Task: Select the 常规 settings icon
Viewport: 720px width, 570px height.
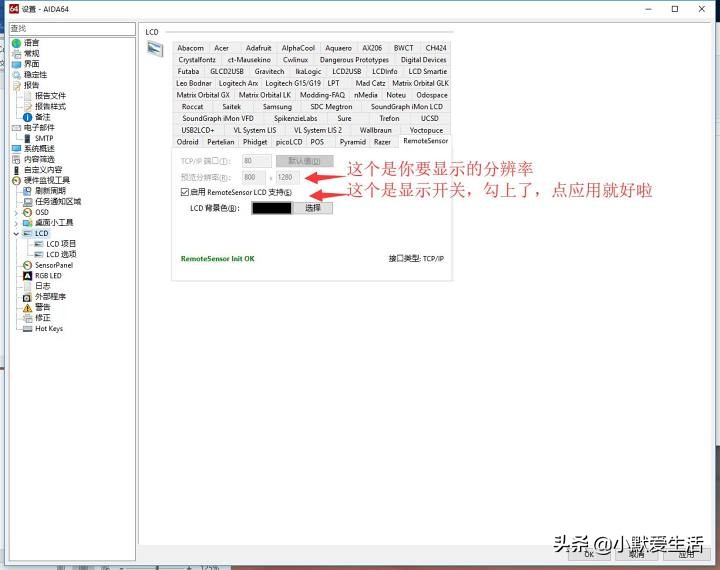Action: coord(17,54)
